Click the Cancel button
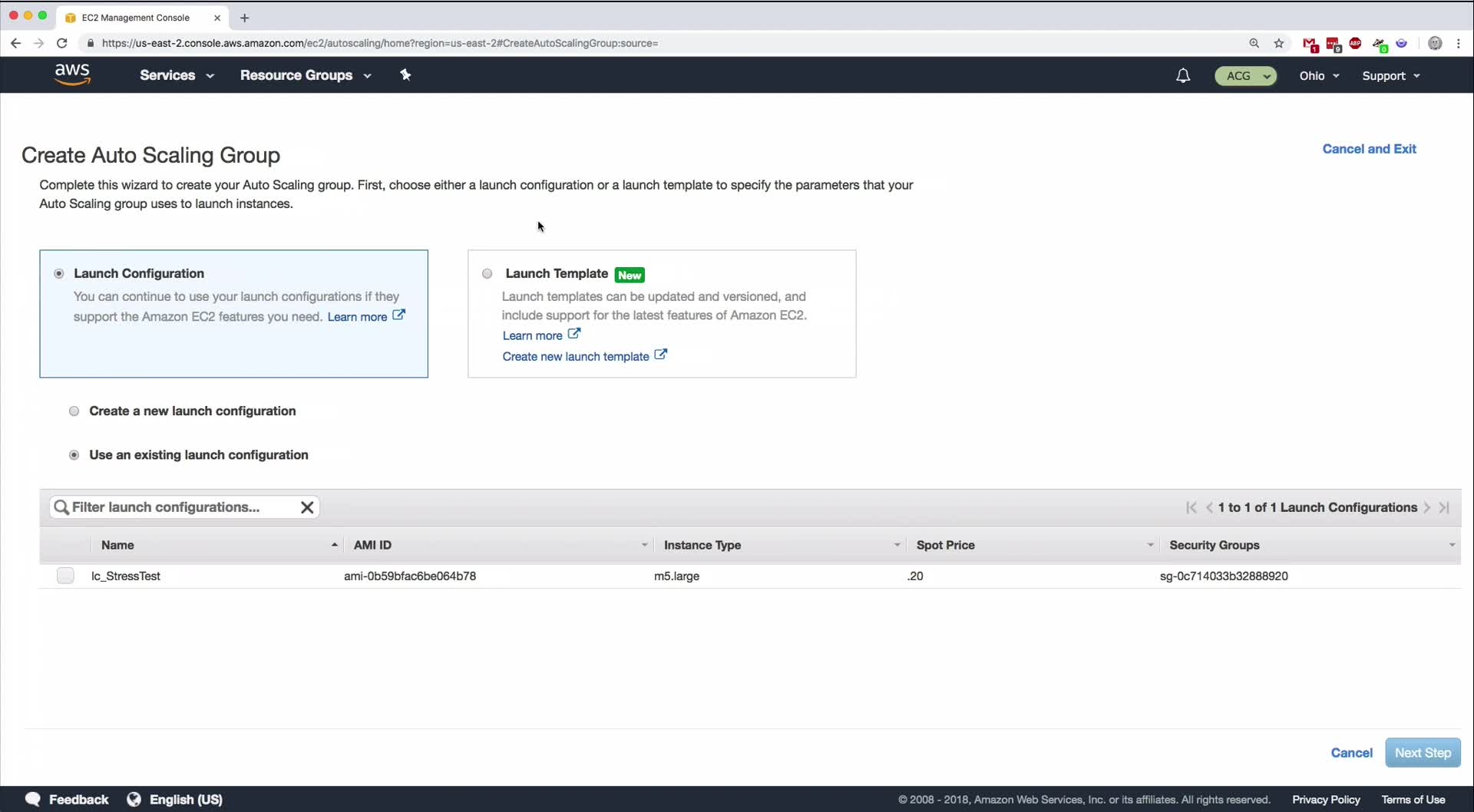 pos(1351,753)
